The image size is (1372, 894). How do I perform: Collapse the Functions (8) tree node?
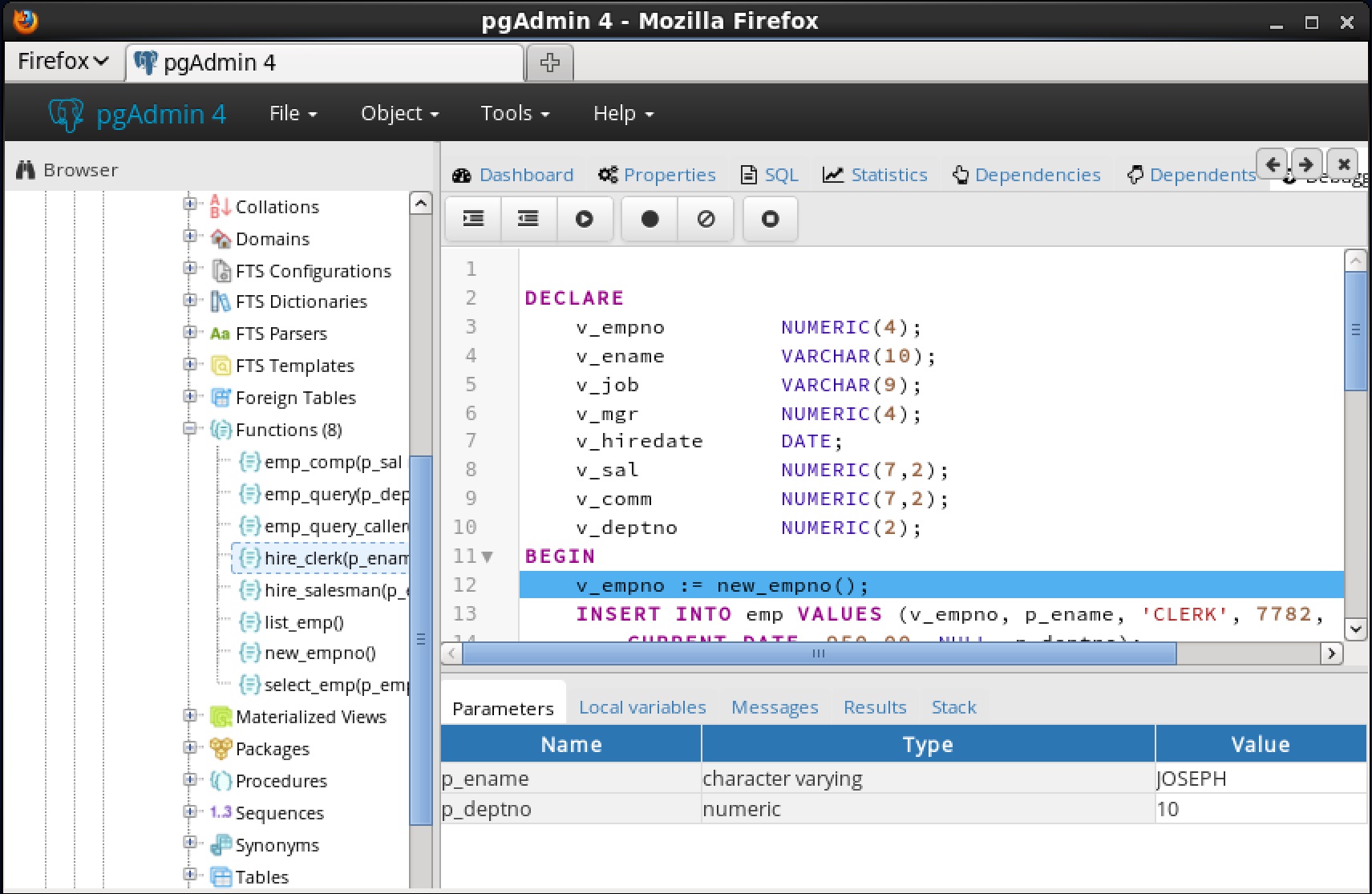(190, 429)
